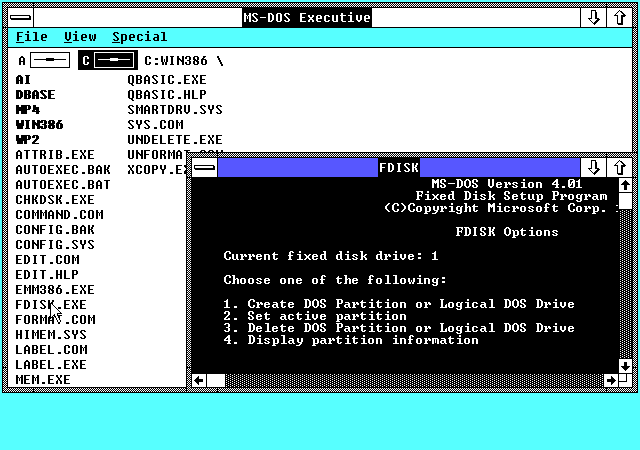Image resolution: width=640 pixels, height=450 pixels.
Task: Click the MS-DOS Executive title bar
Action: click(307, 18)
